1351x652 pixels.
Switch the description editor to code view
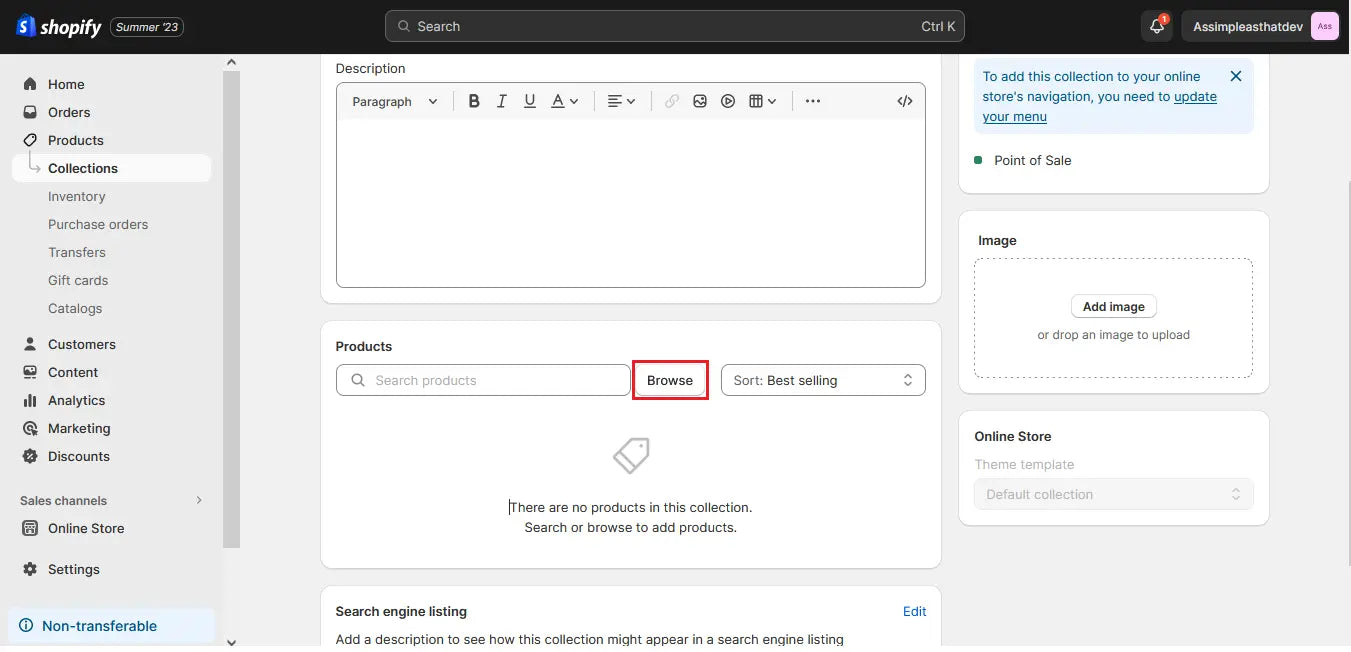(904, 100)
